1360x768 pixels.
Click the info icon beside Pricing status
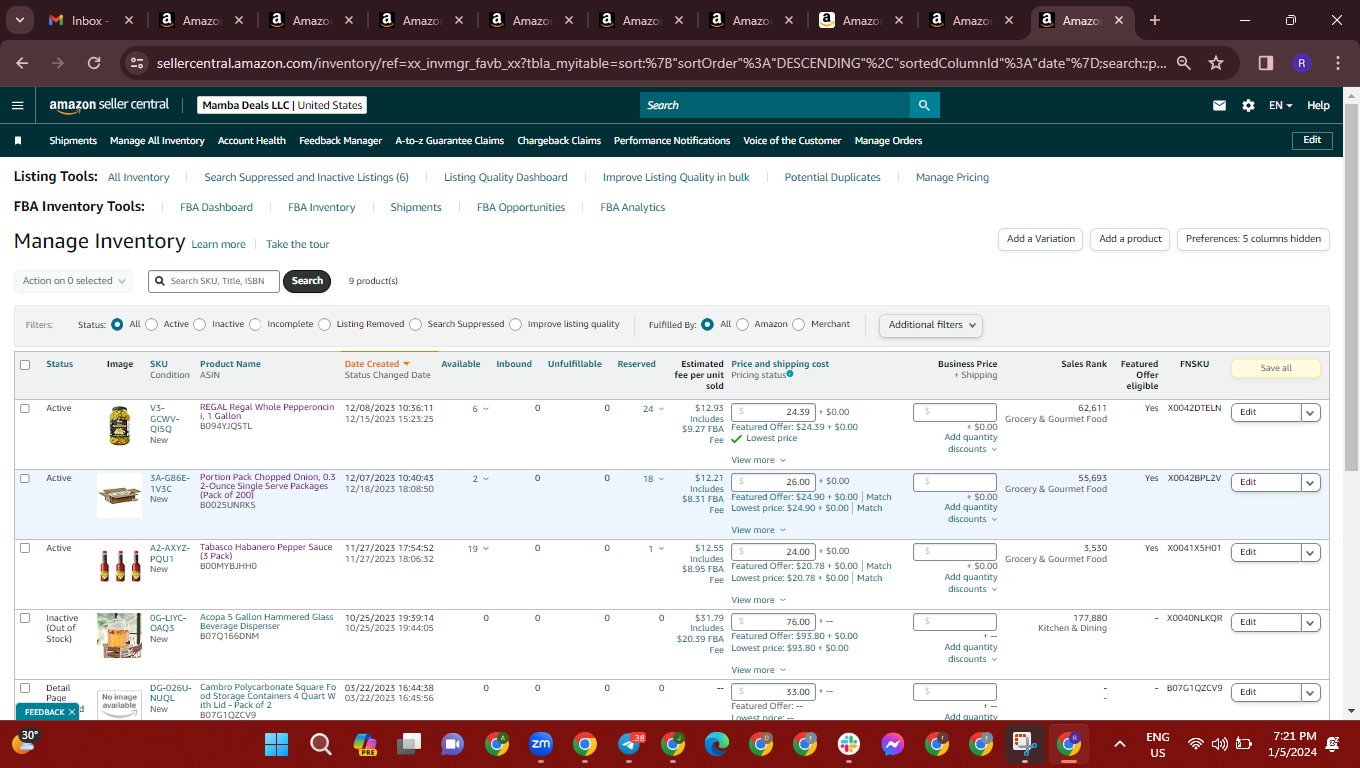click(x=790, y=374)
